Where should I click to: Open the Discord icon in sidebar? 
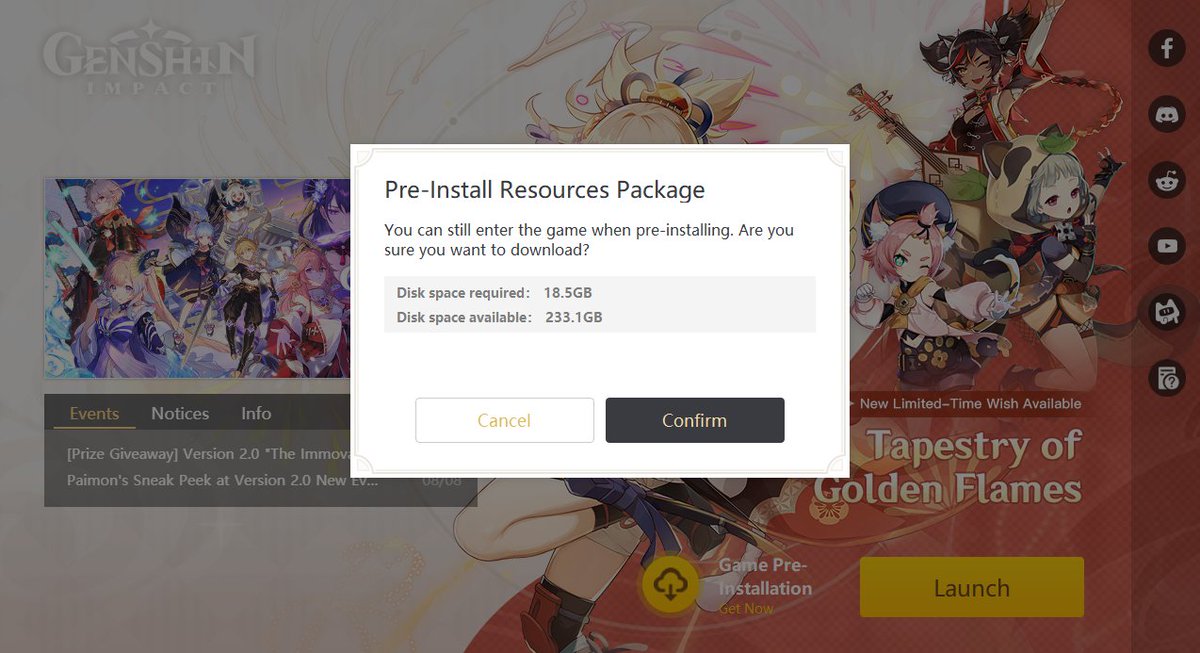coord(1167,113)
